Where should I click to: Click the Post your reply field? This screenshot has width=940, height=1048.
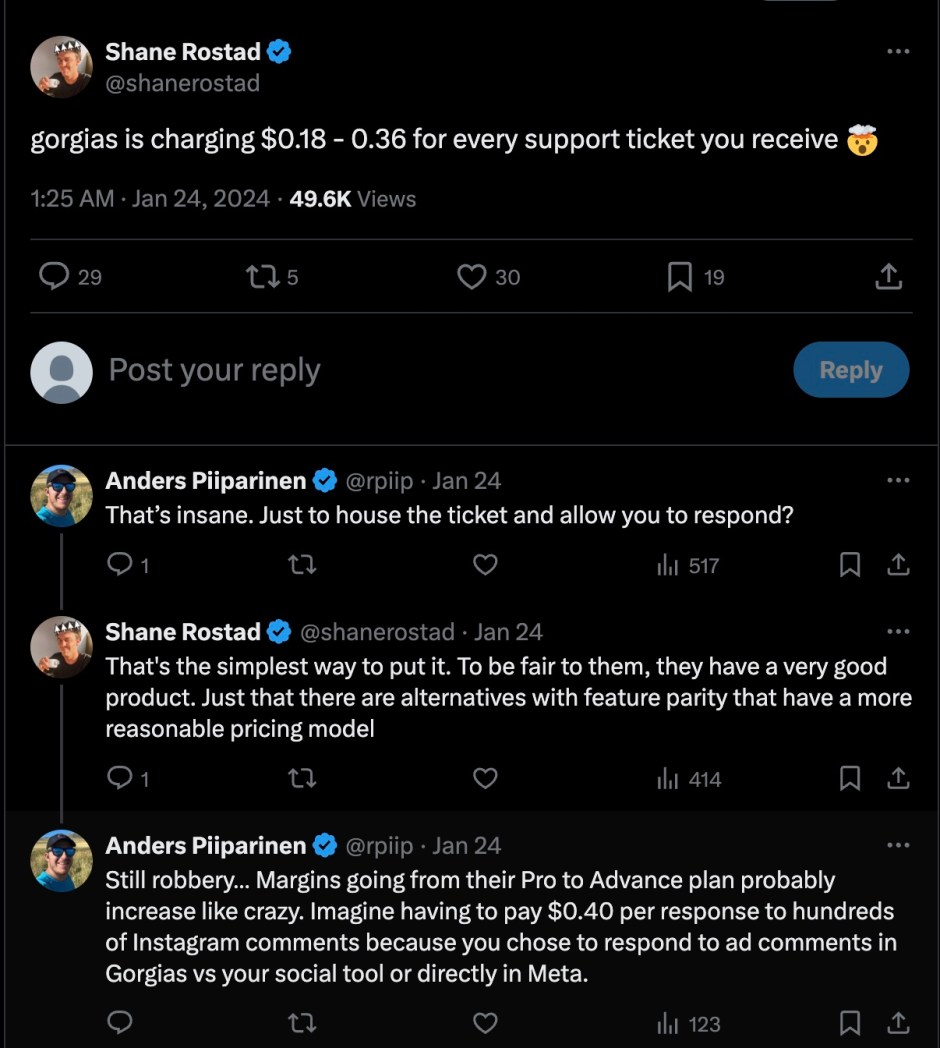coord(400,370)
